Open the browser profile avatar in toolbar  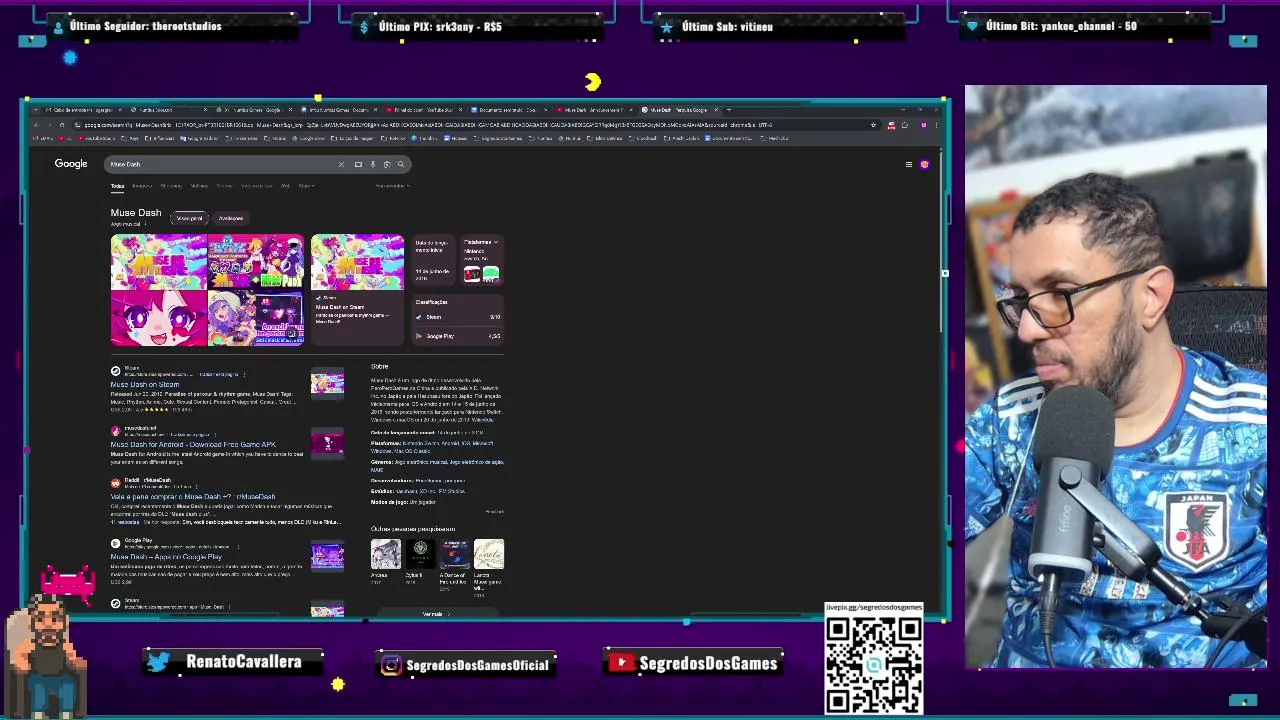coord(923,125)
